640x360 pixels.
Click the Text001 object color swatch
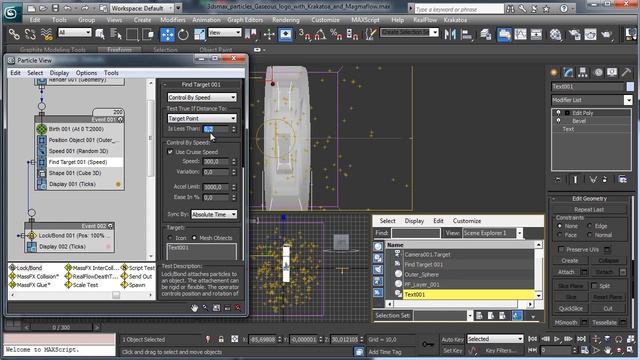631,87
